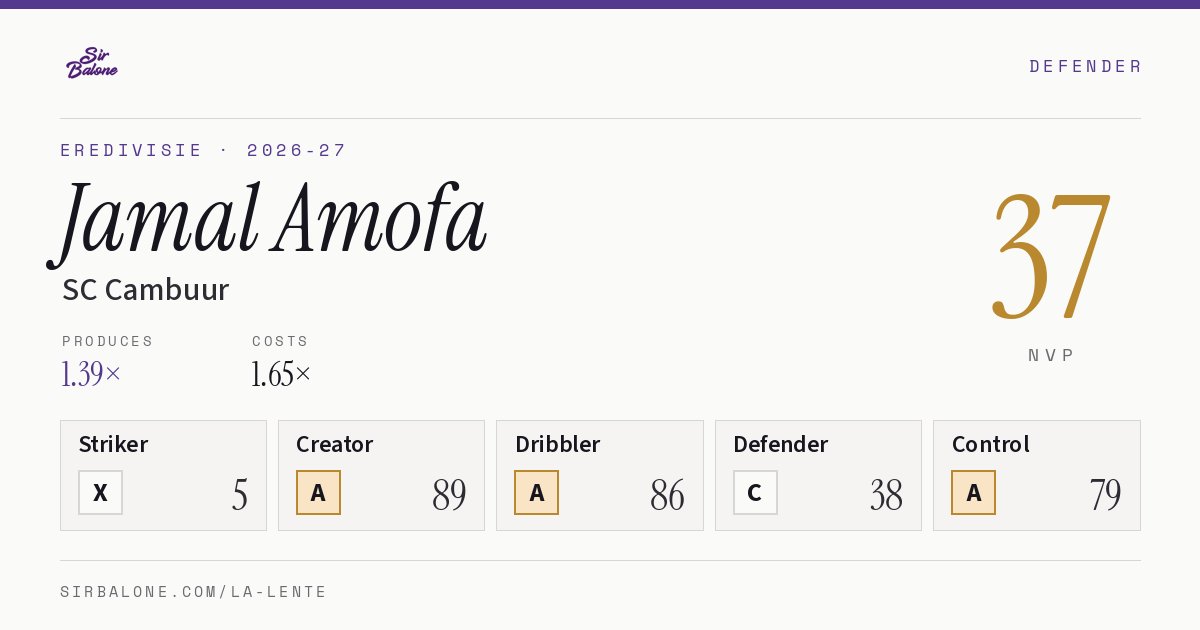The image size is (1200, 630).
Task: Click the Eredivisie 2026-27 season label
Action: [x=203, y=150]
